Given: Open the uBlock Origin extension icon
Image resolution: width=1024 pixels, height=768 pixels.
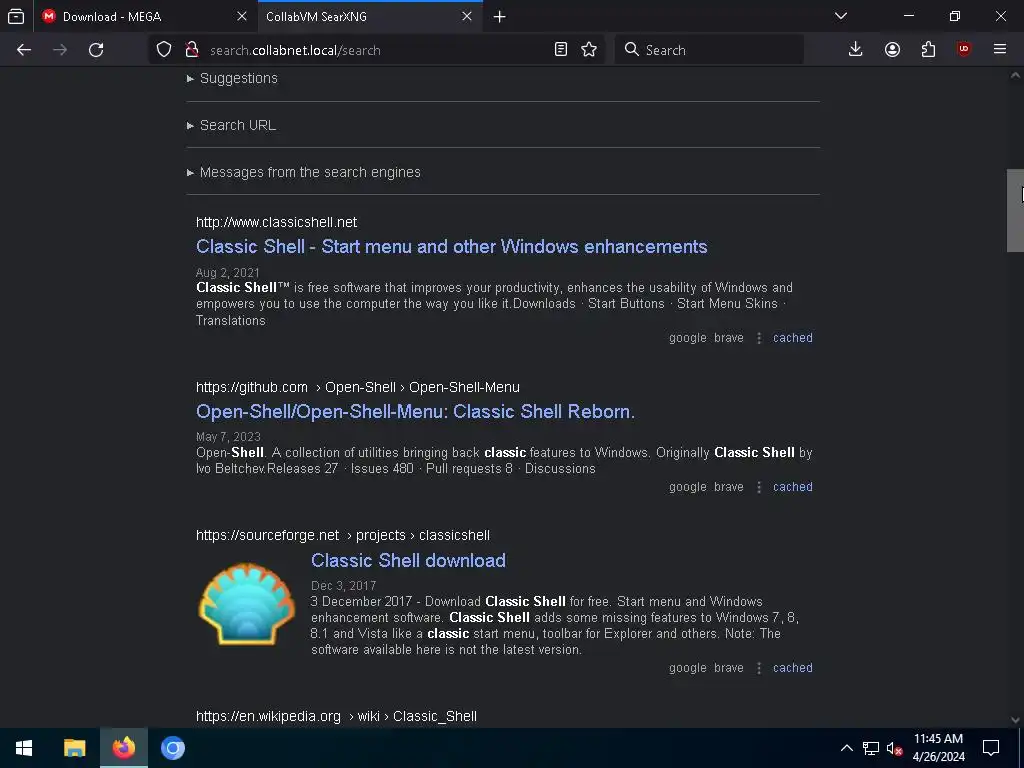Looking at the screenshot, I should coord(964,50).
